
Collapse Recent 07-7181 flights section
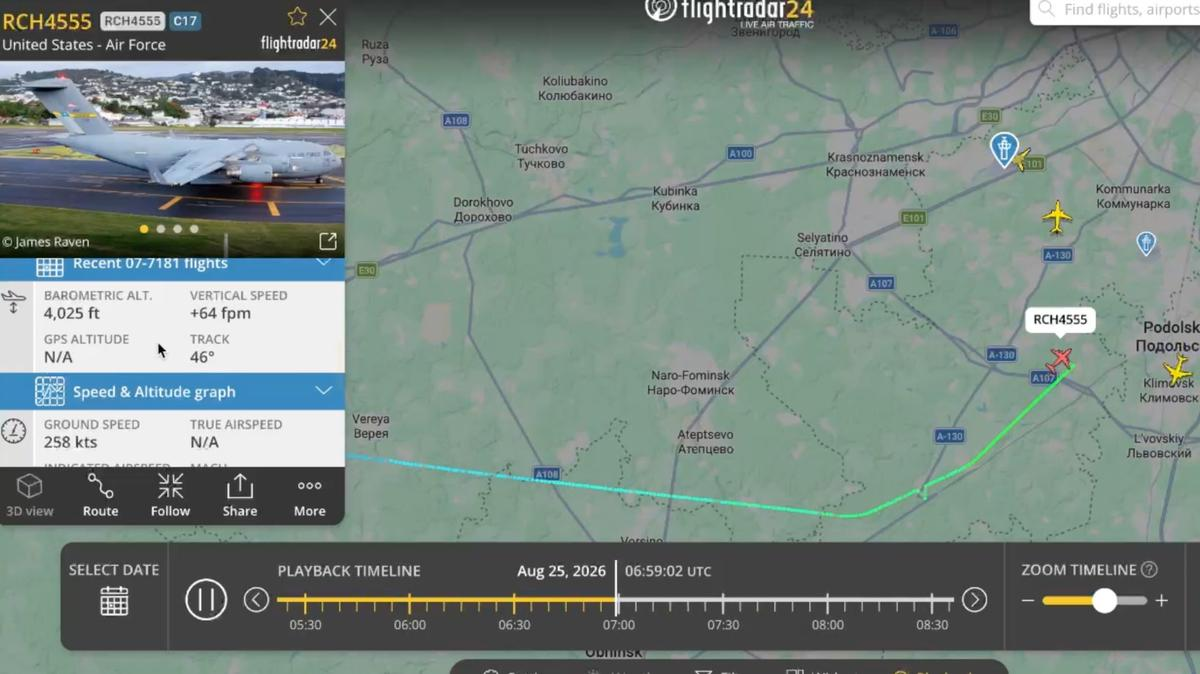(323, 263)
